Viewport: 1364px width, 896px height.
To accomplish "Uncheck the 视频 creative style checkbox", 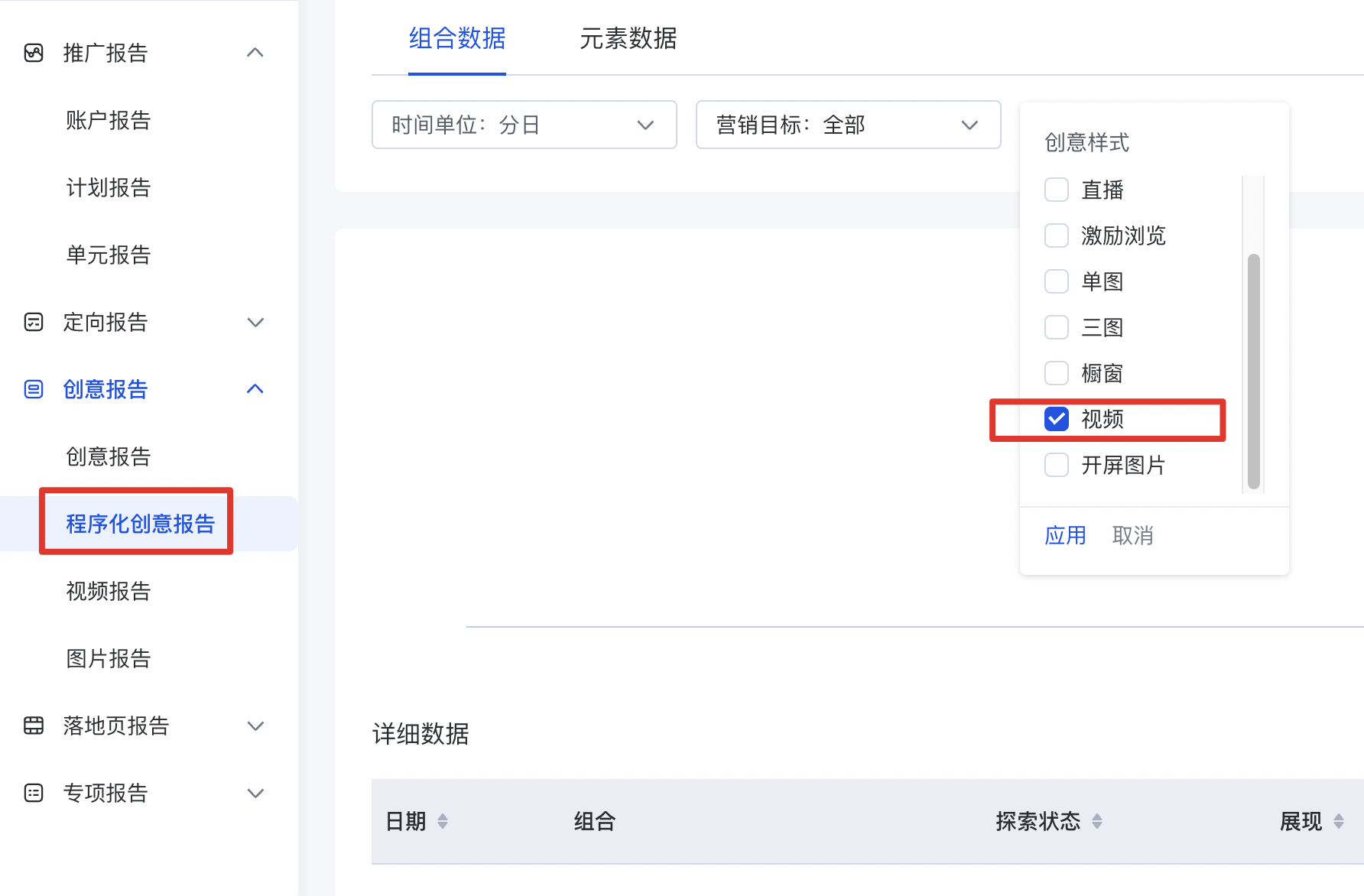I will point(1057,419).
